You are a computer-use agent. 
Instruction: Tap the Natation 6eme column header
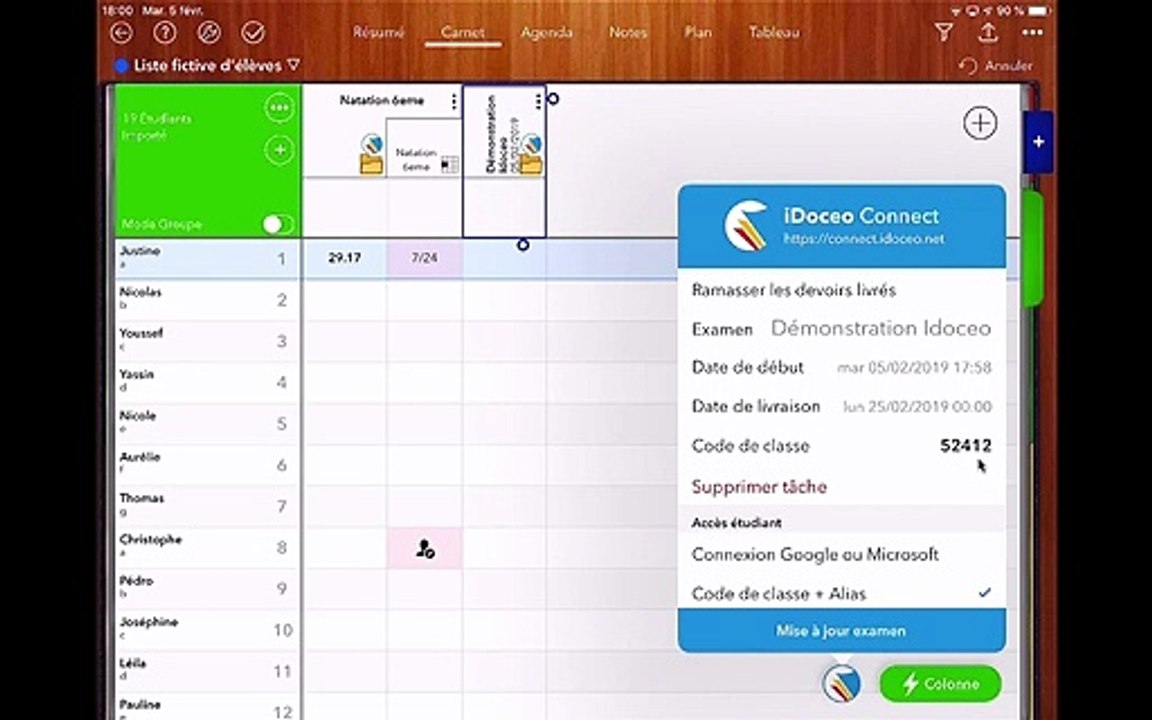[381, 101]
